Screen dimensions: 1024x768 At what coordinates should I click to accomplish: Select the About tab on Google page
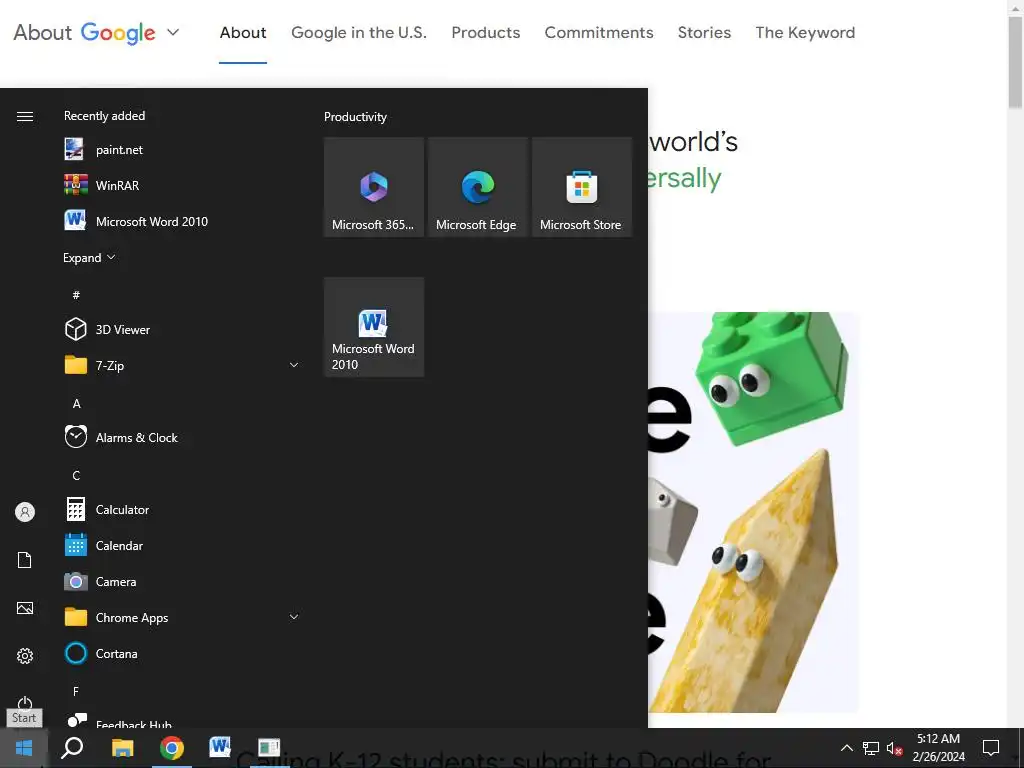(243, 33)
